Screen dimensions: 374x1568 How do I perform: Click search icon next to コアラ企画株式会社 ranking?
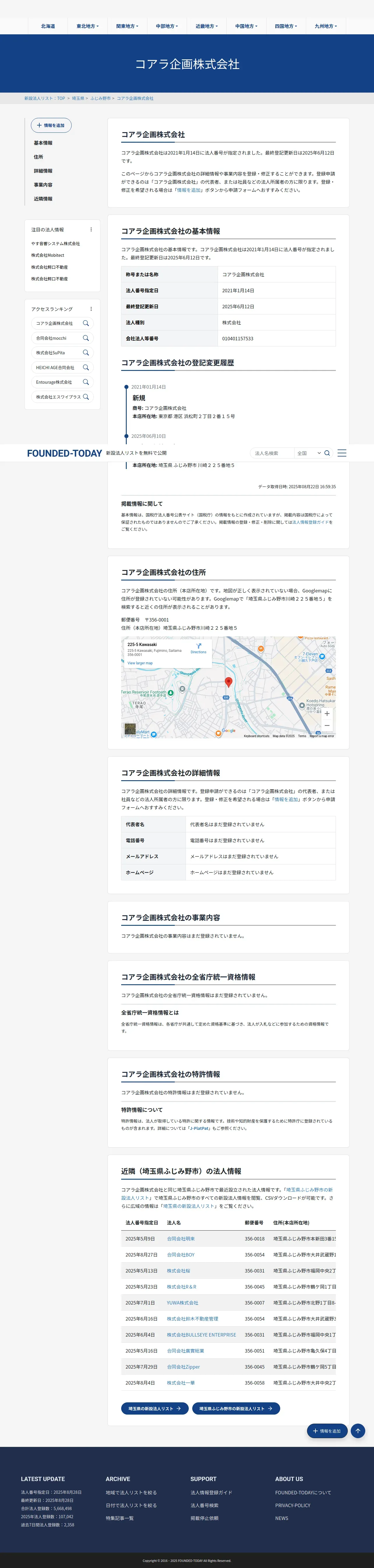click(x=86, y=323)
